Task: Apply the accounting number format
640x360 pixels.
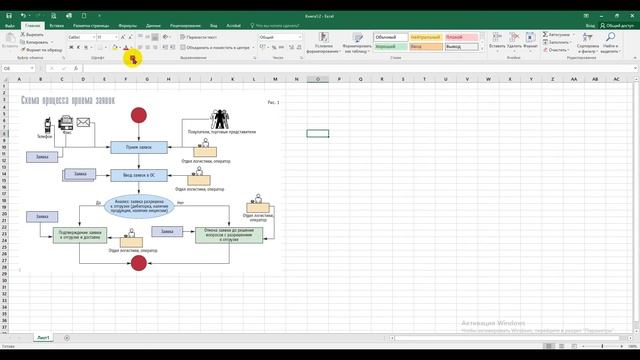Action: tap(262, 47)
